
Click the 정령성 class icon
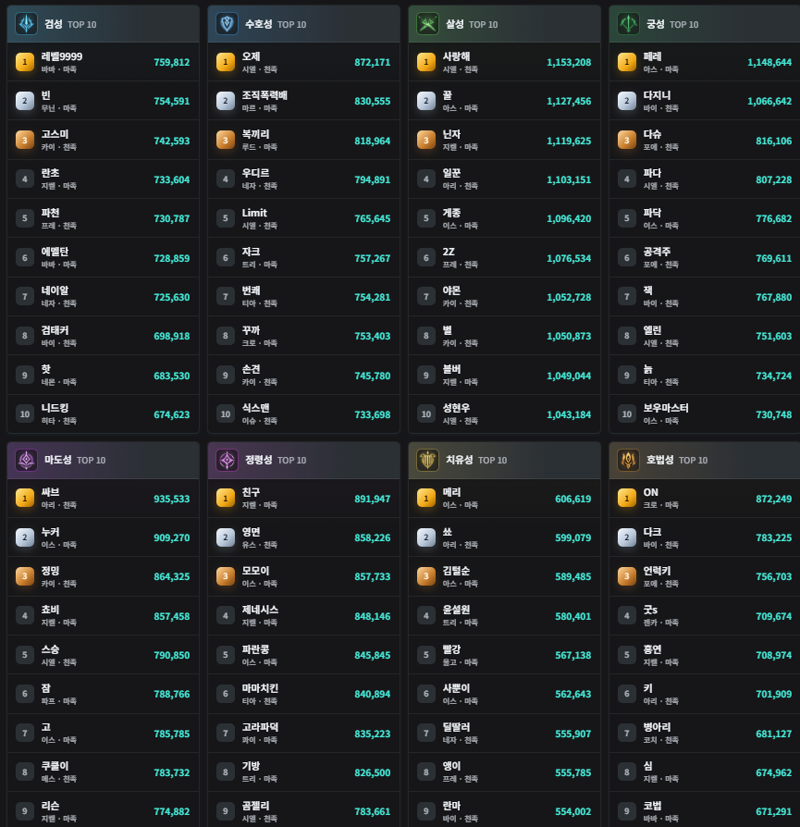pyautogui.click(x=227, y=460)
